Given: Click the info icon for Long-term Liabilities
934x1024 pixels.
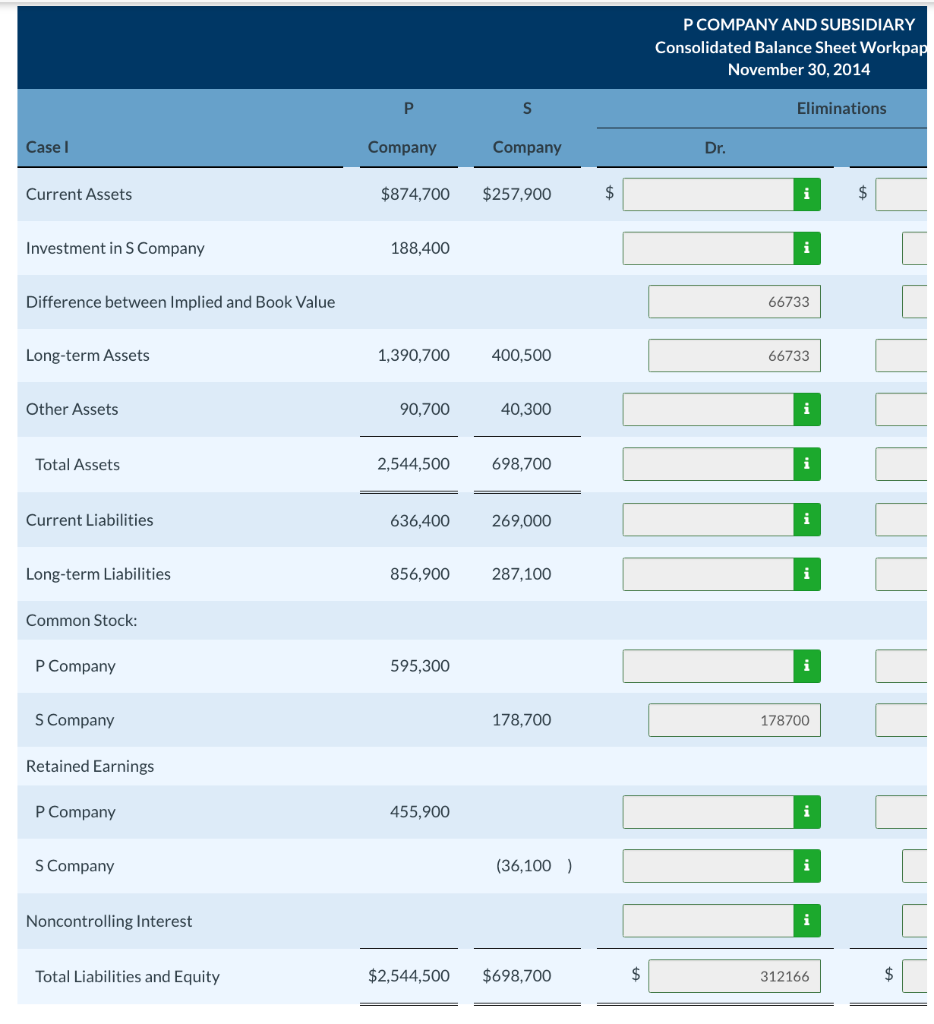Looking at the screenshot, I should point(807,573).
